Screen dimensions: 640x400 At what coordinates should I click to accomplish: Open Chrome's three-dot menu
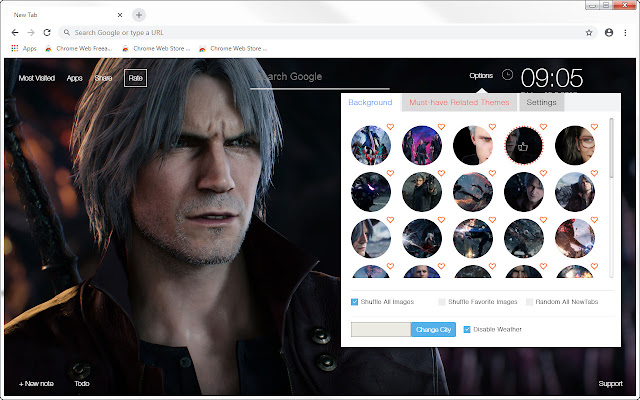[625, 33]
